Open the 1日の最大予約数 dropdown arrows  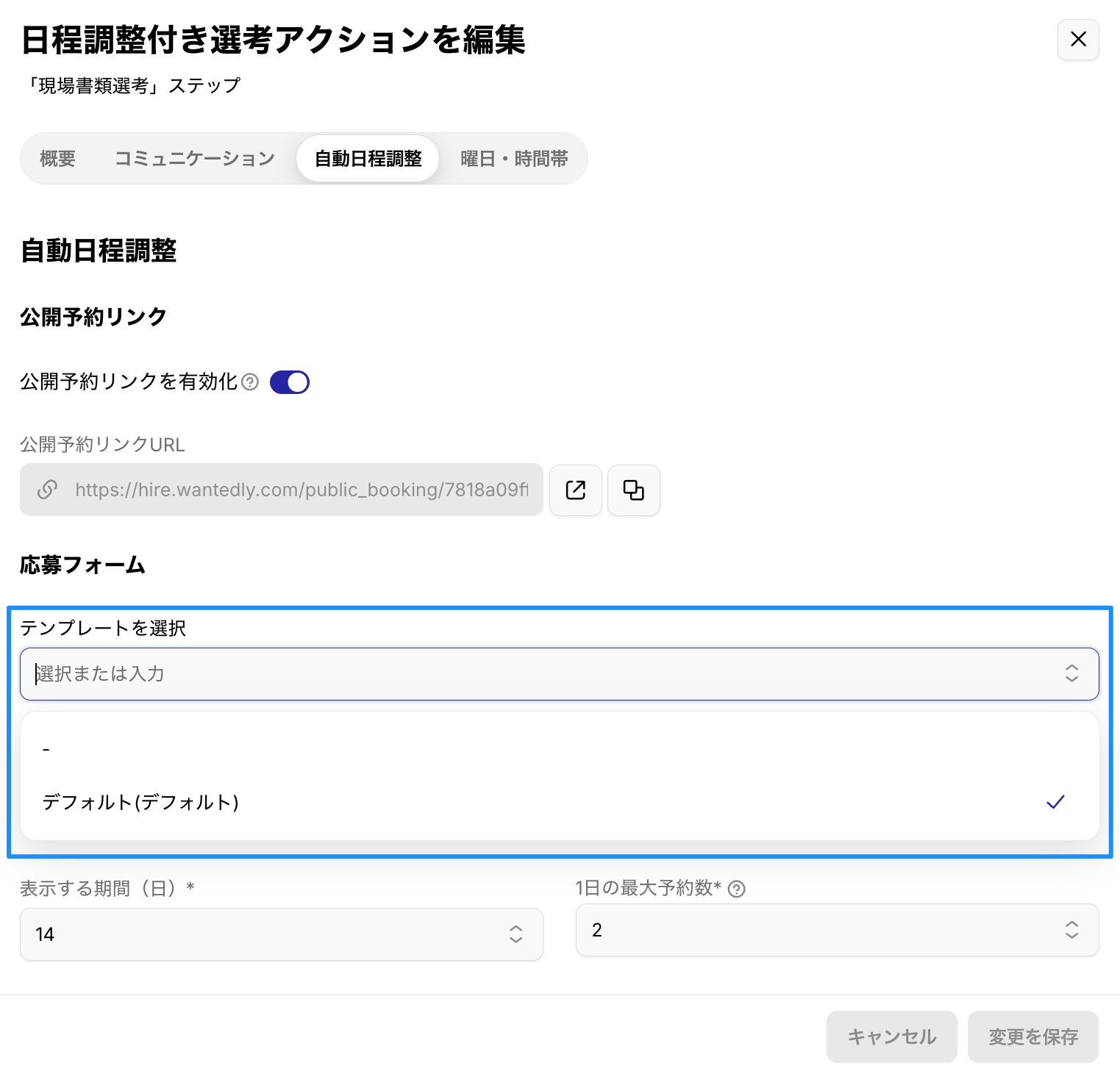tap(1071, 930)
